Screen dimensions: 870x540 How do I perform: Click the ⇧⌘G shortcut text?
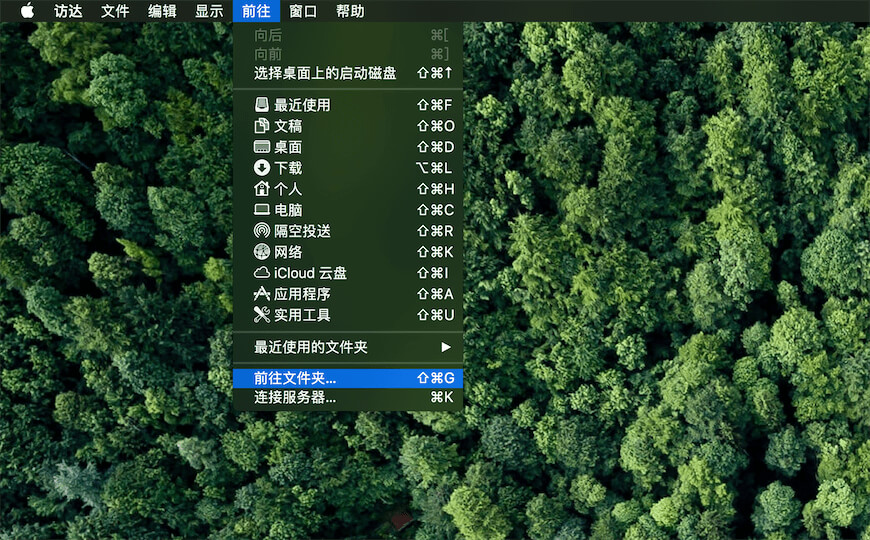coord(436,378)
